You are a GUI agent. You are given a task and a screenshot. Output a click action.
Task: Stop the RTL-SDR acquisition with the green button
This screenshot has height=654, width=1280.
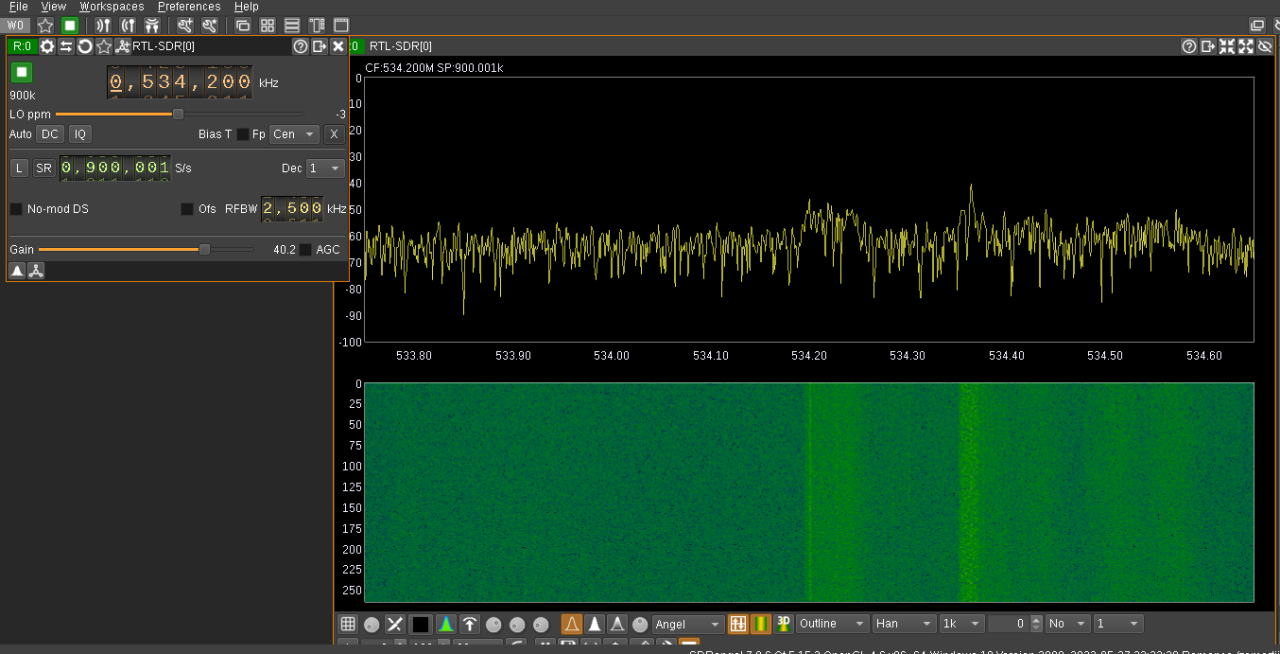tap(22, 72)
